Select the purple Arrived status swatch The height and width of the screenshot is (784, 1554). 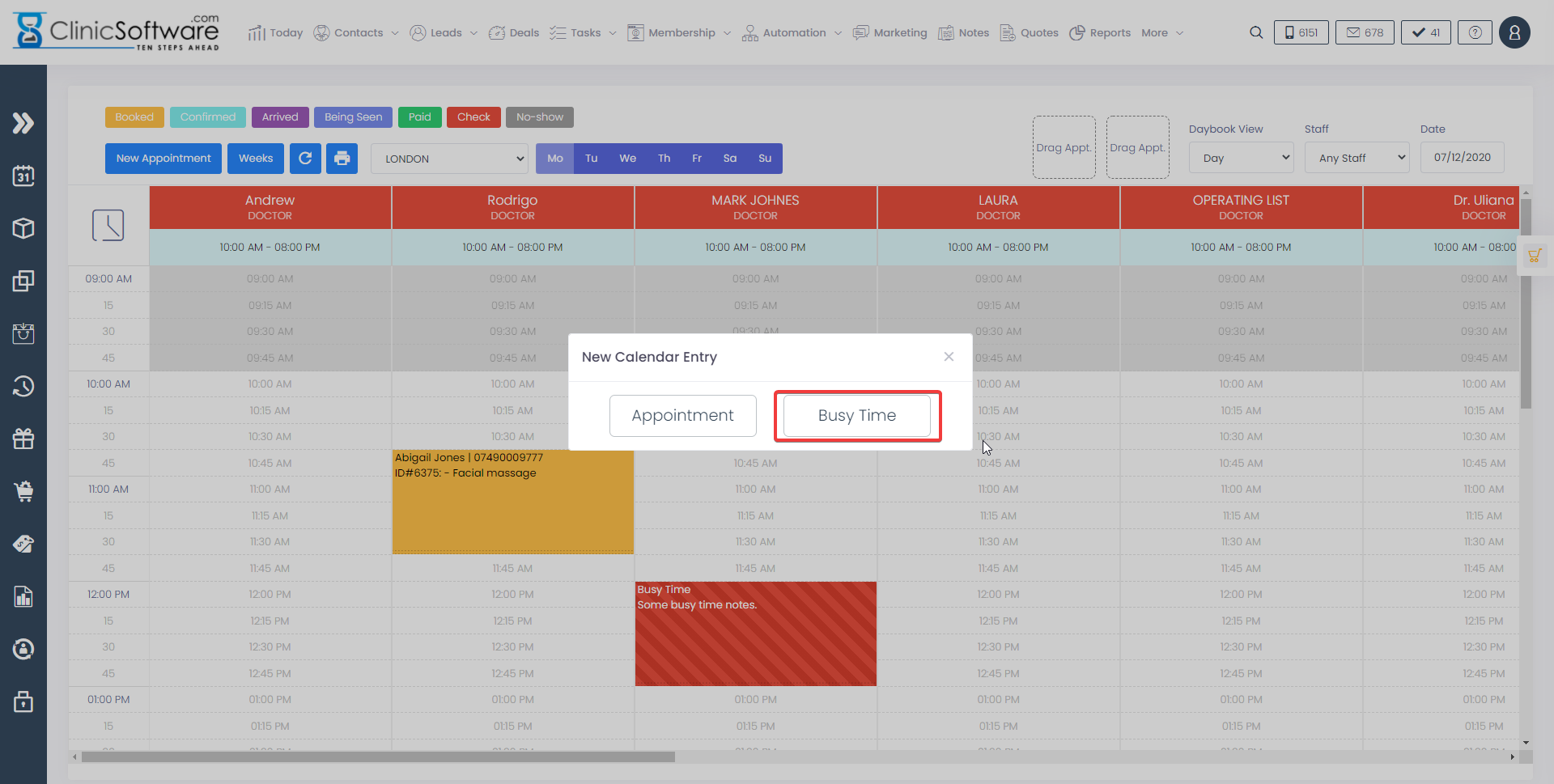point(280,117)
